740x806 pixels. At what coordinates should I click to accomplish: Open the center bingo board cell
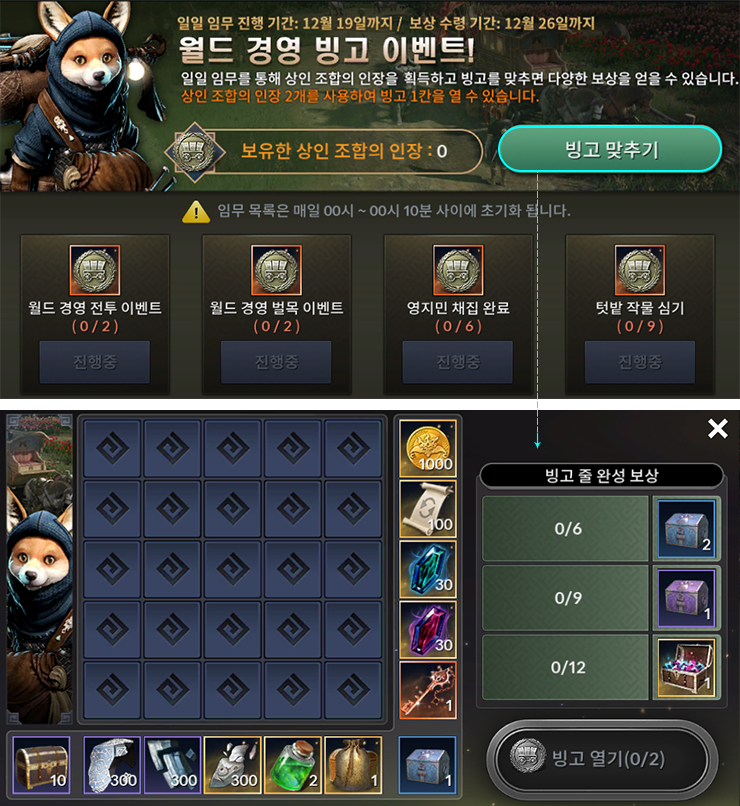(233, 569)
